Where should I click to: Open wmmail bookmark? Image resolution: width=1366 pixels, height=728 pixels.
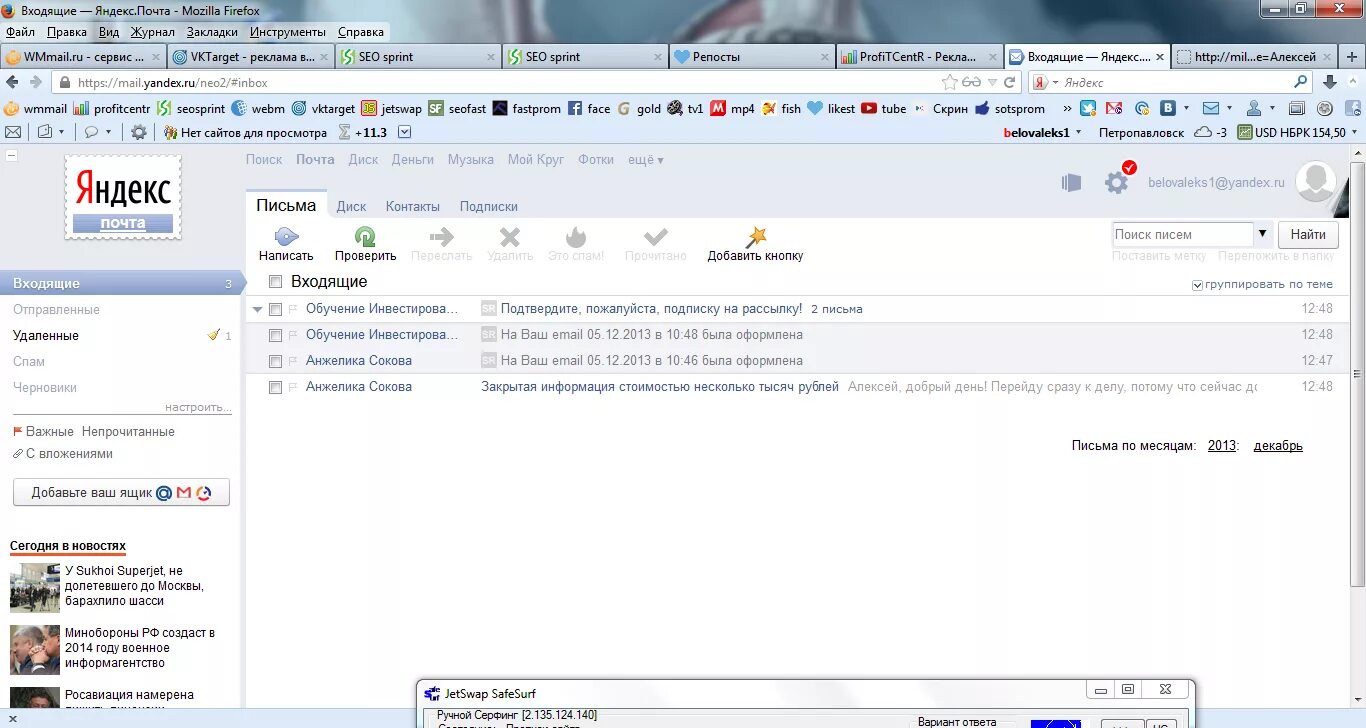point(36,109)
